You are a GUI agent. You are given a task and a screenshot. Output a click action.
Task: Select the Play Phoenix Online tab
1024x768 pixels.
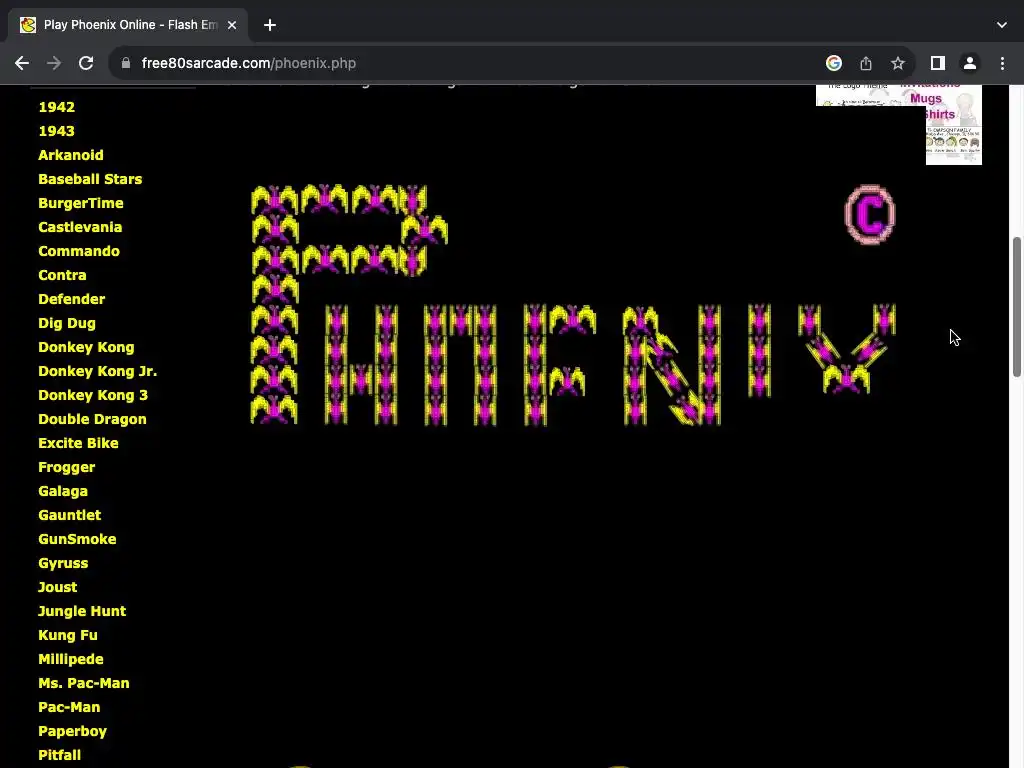coord(127,25)
